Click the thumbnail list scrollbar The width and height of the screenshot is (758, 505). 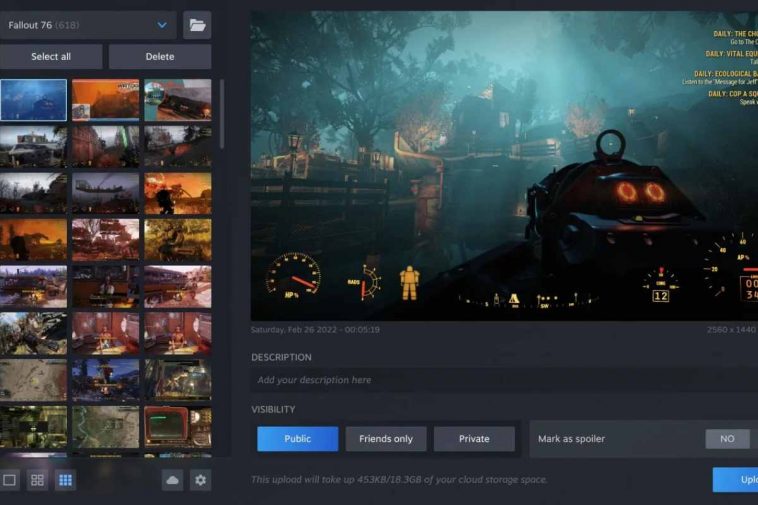tap(222, 115)
